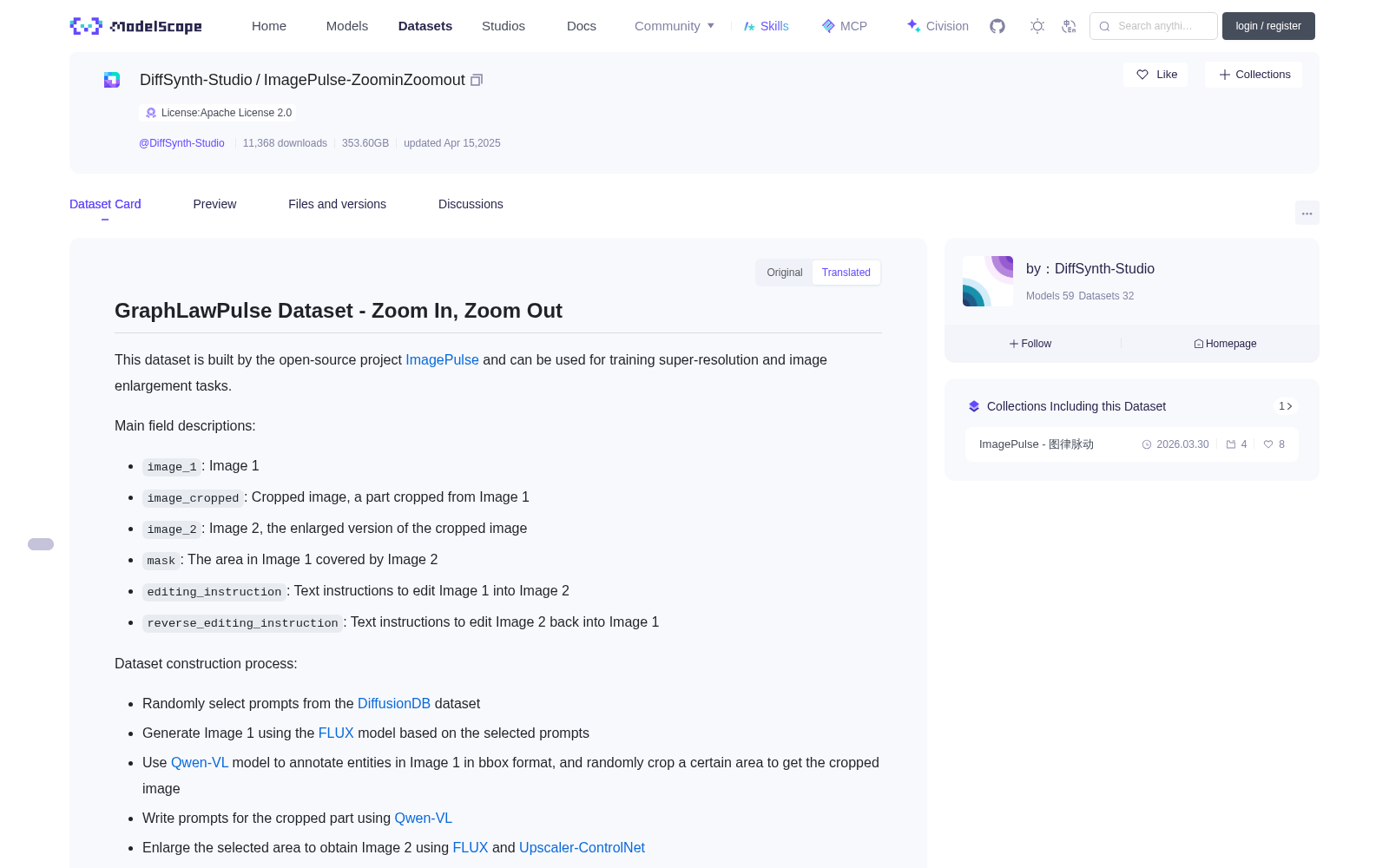Screen dimensions: 1389x868
Task: Click the Civision star icon
Action: click(913, 25)
